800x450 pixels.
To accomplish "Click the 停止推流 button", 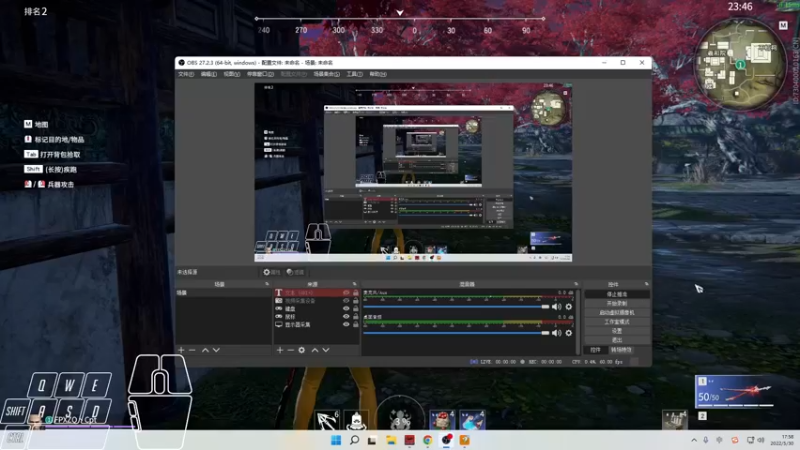I will [x=617, y=294].
